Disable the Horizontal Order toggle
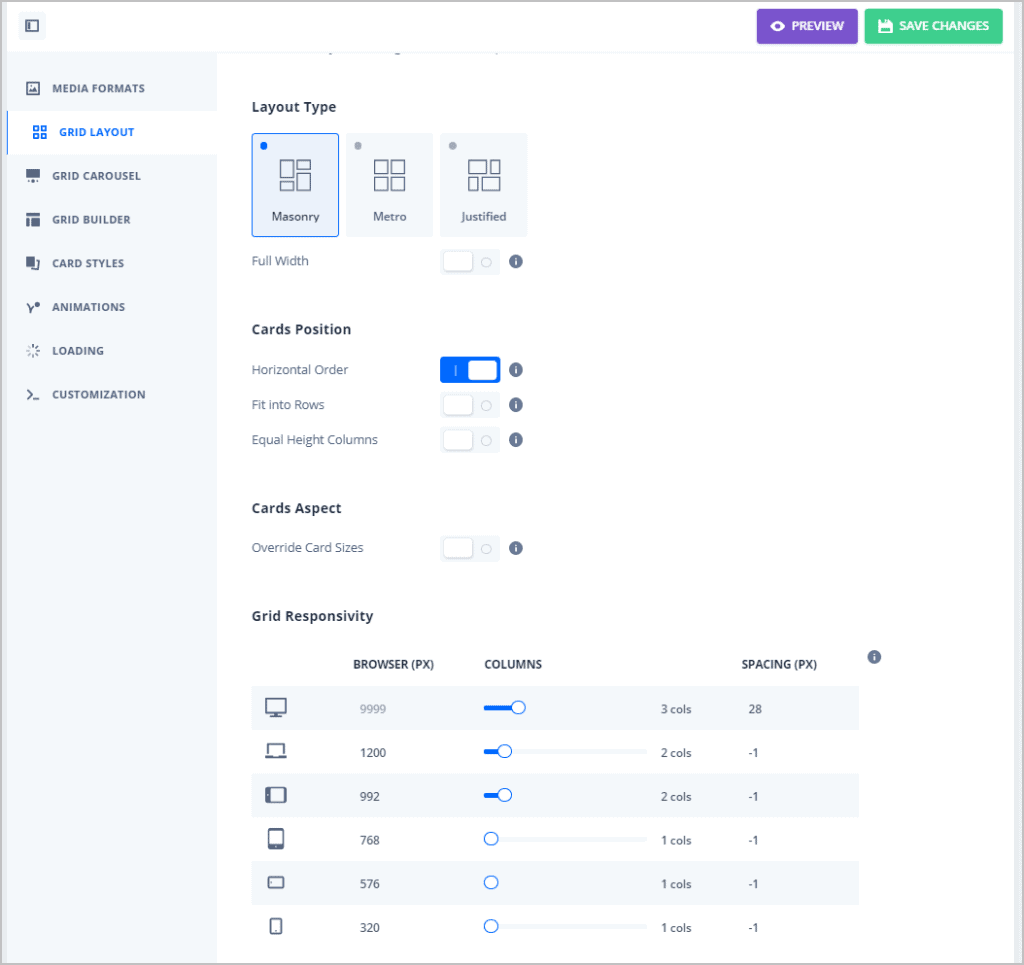 [x=470, y=369]
